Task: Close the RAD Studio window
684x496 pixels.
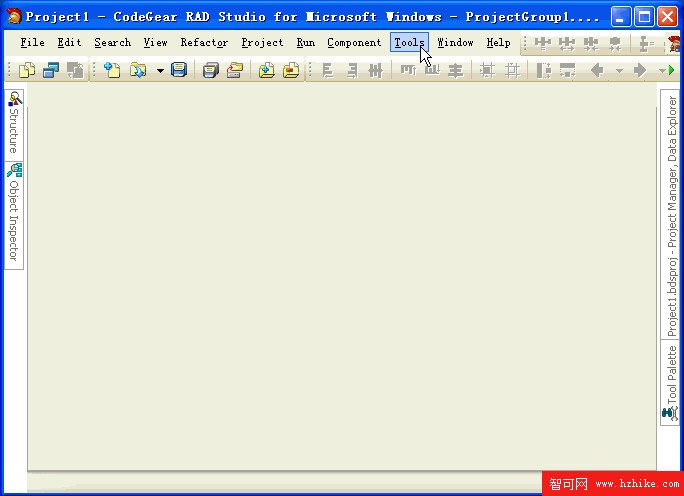Action: 667,17
